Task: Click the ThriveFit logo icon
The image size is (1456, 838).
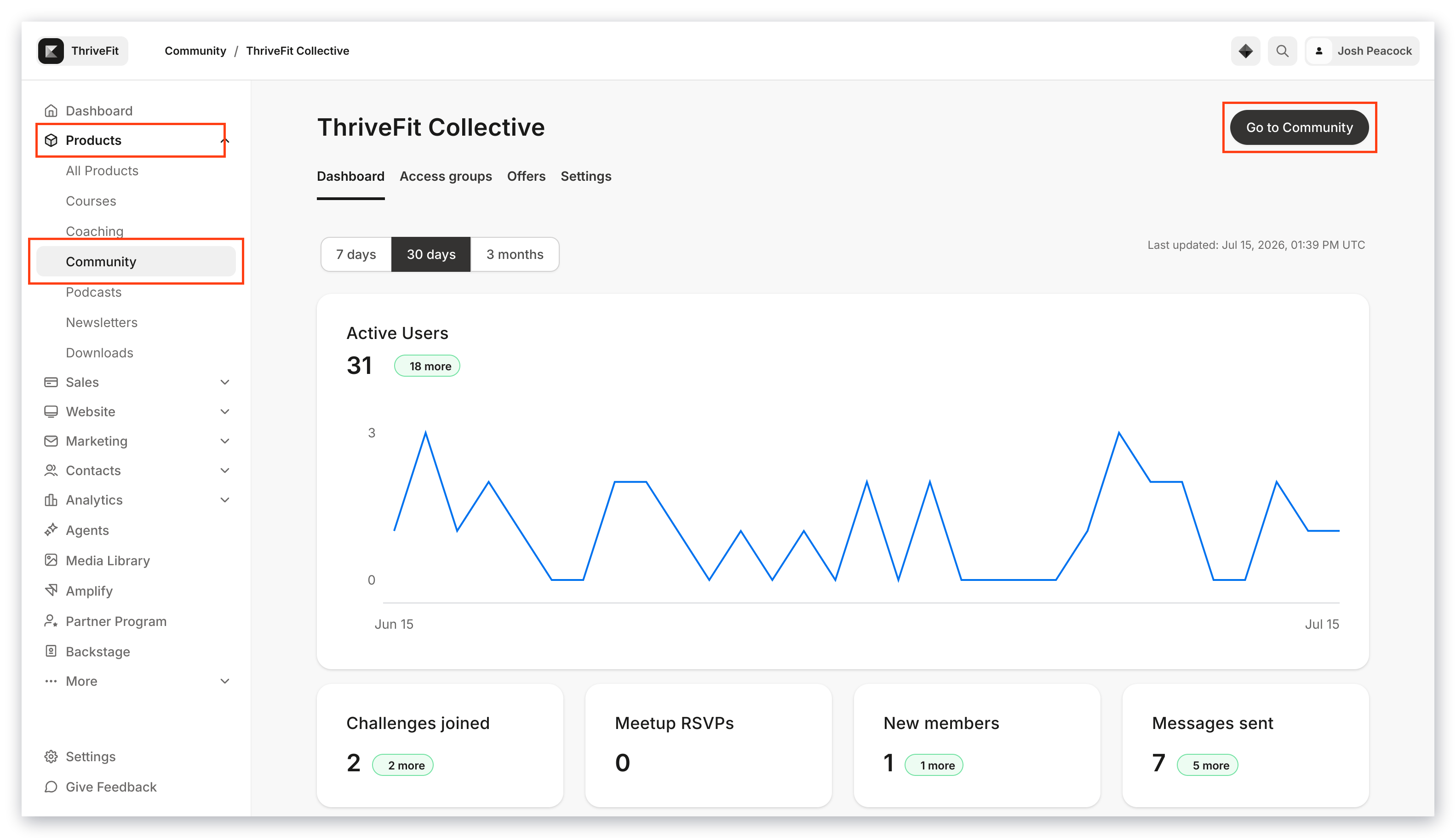Action: 51,51
